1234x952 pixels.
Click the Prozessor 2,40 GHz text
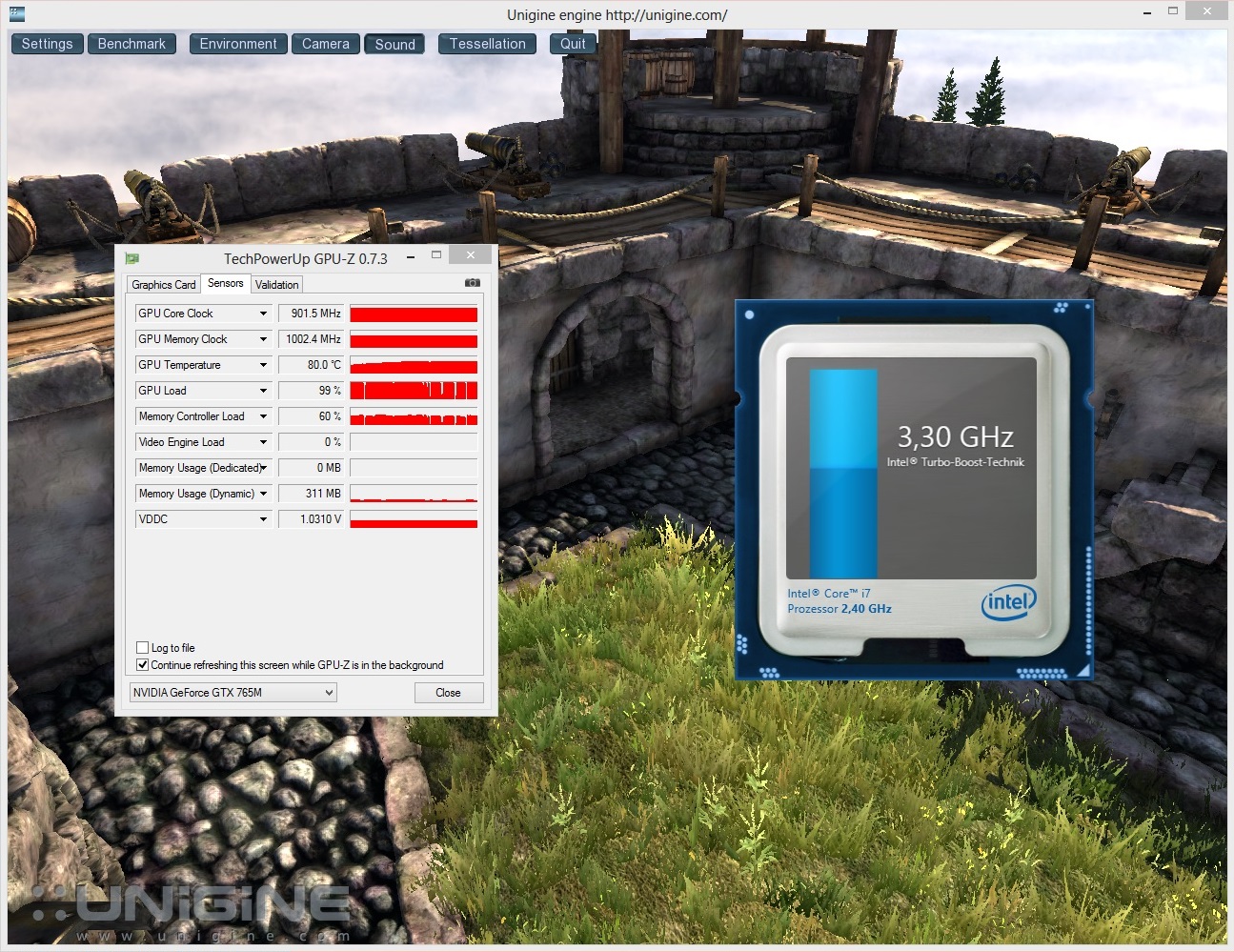point(840,609)
